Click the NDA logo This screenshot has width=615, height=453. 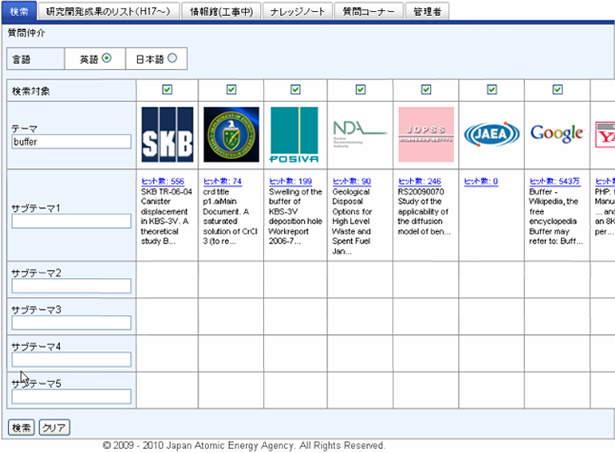(x=360, y=134)
